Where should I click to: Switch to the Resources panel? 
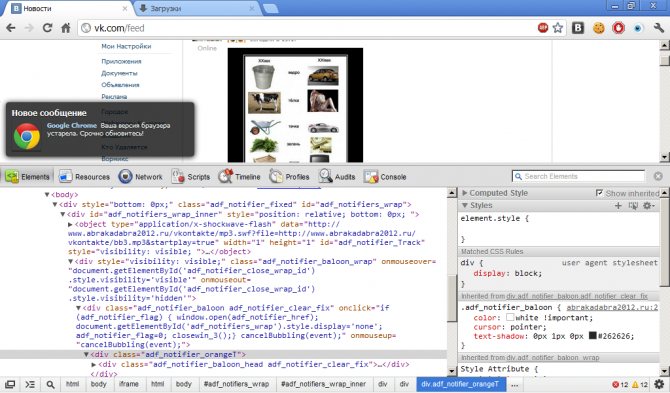click(84, 176)
